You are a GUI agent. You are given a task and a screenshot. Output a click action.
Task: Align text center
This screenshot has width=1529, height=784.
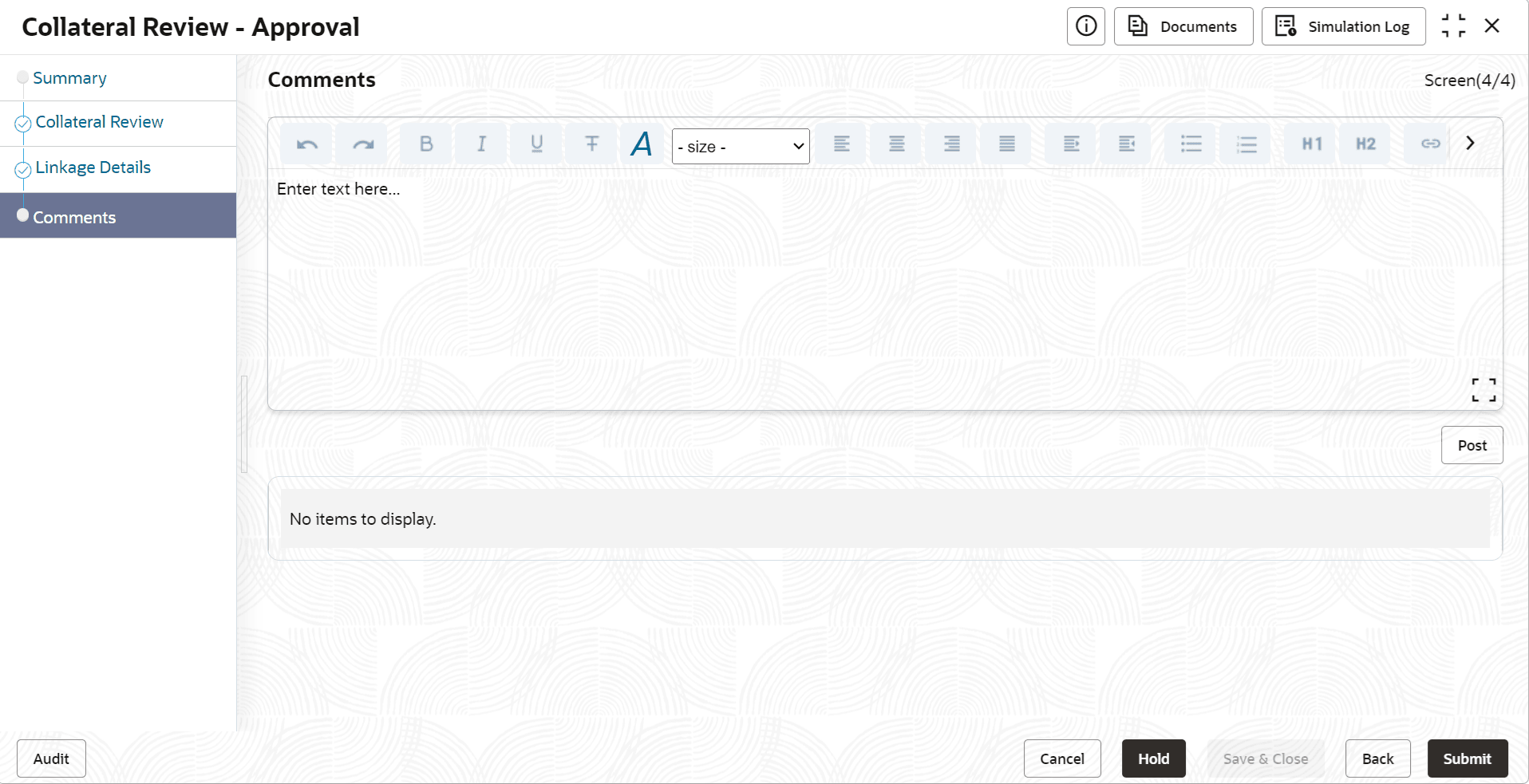[896, 144]
